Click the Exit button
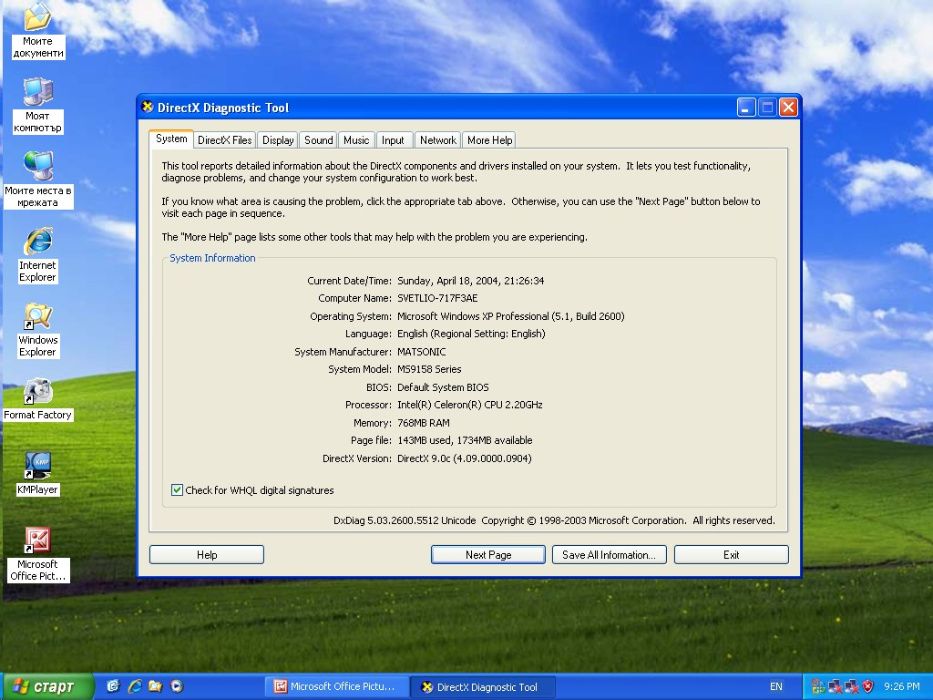Screen dimensions: 933x700 coord(731,555)
